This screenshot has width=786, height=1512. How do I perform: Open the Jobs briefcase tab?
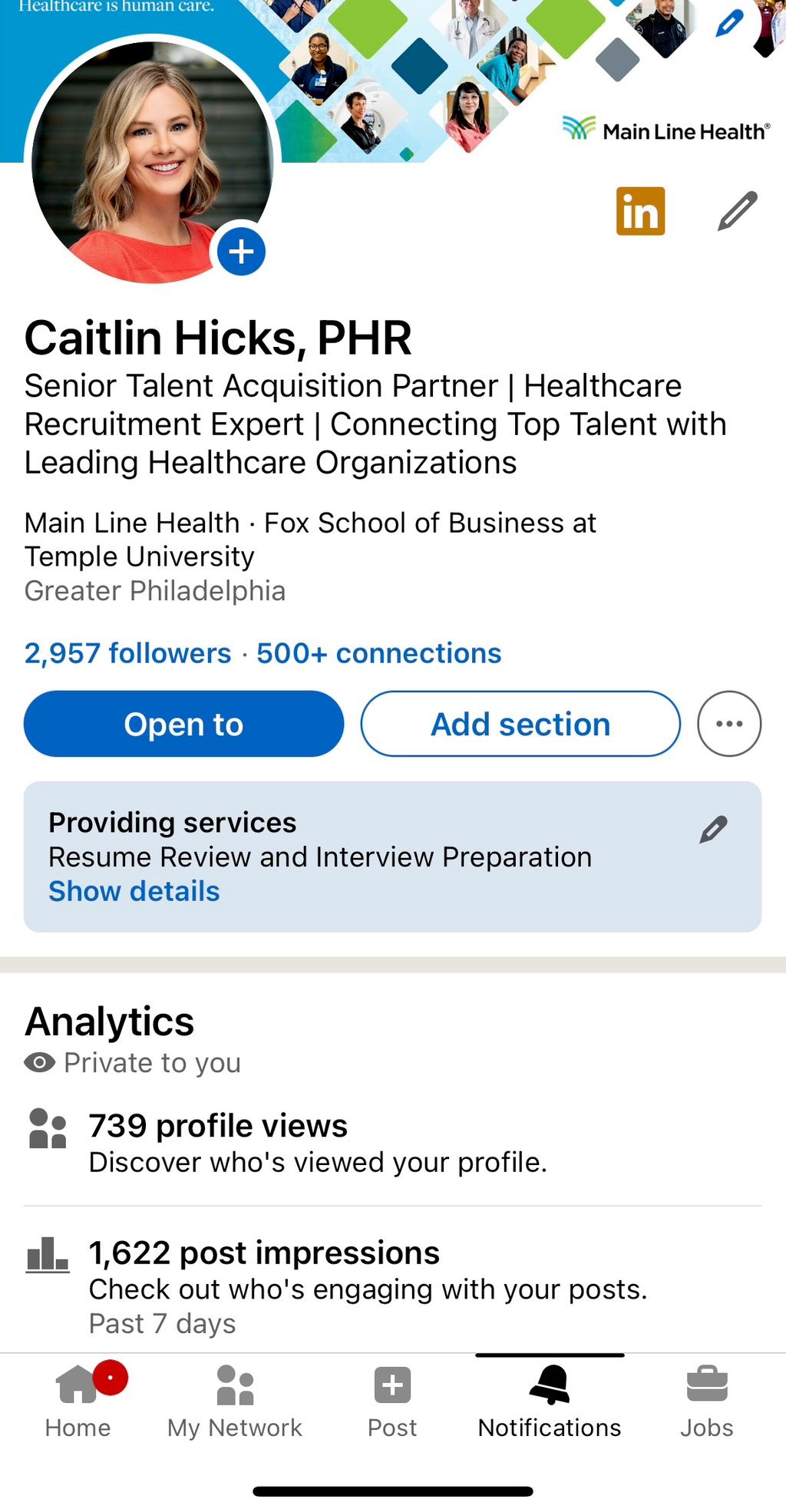coord(707,1401)
